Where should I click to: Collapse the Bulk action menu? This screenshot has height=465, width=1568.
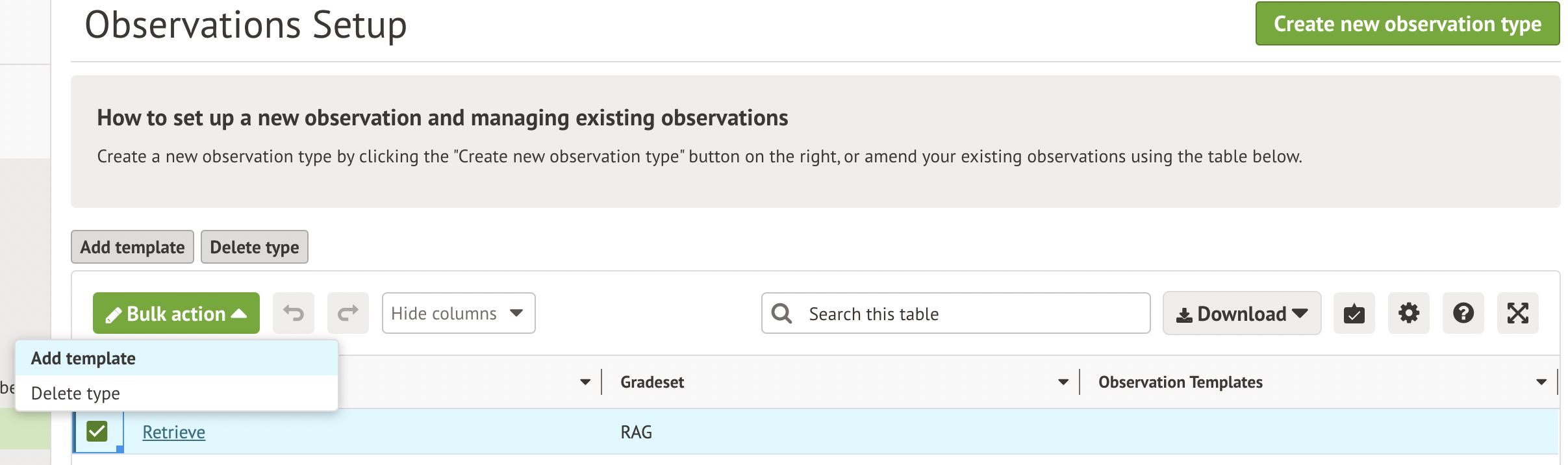[176, 314]
